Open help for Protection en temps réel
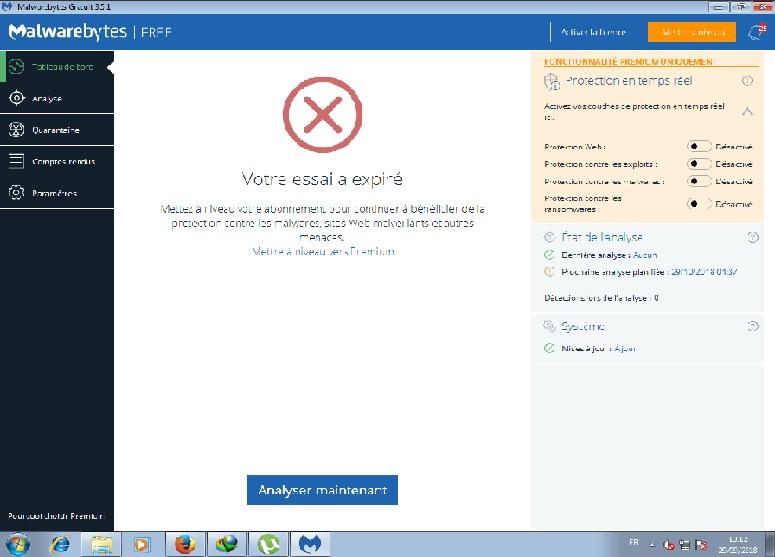 tap(747, 81)
